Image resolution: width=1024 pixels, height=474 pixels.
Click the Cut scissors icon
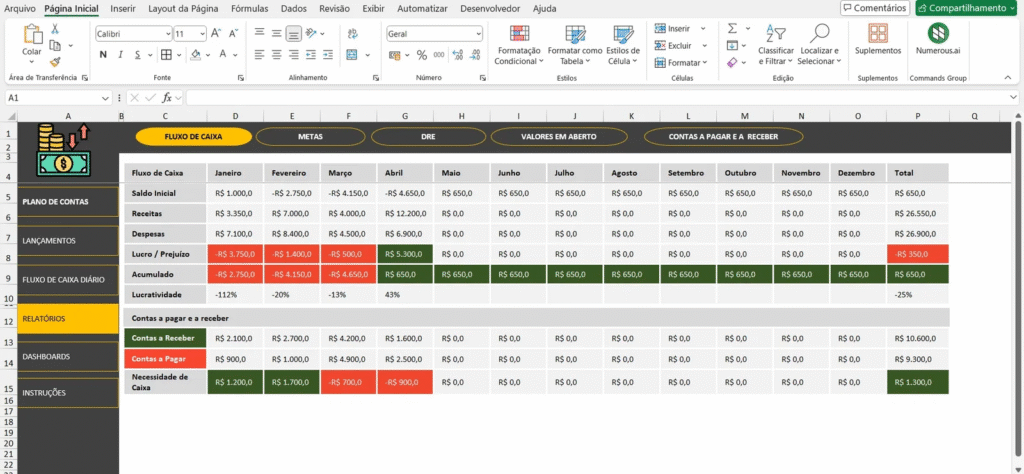point(55,30)
